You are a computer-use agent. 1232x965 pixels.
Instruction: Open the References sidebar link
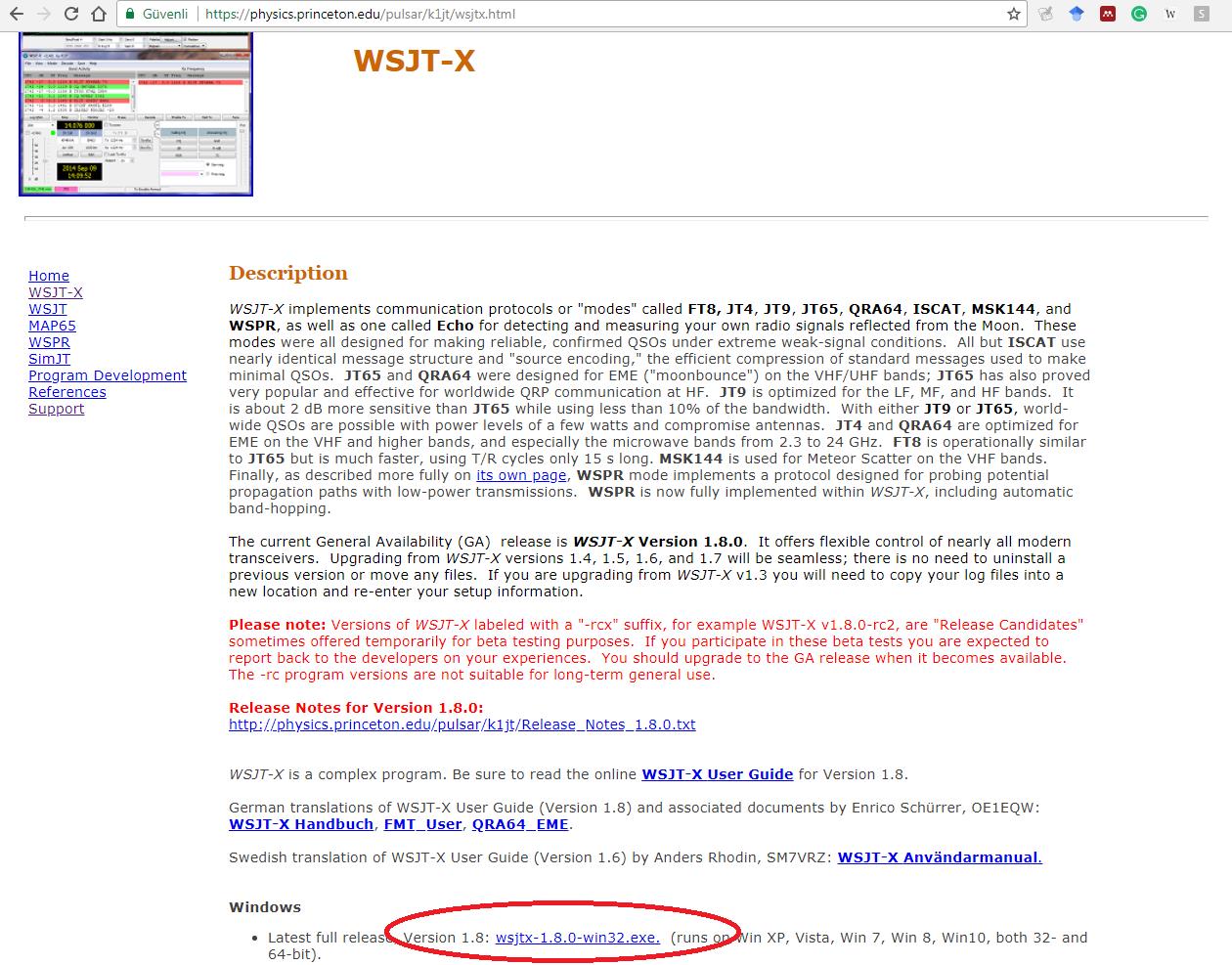(x=67, y=392)
